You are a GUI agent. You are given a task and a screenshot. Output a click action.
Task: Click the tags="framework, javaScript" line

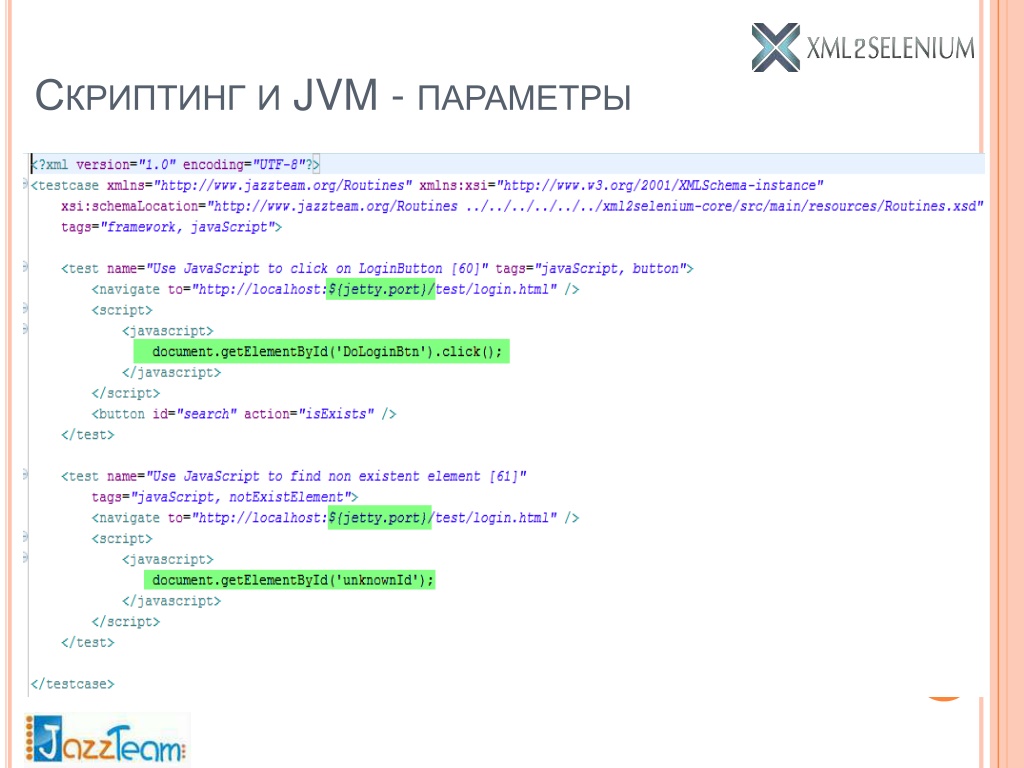pos(171,227)
